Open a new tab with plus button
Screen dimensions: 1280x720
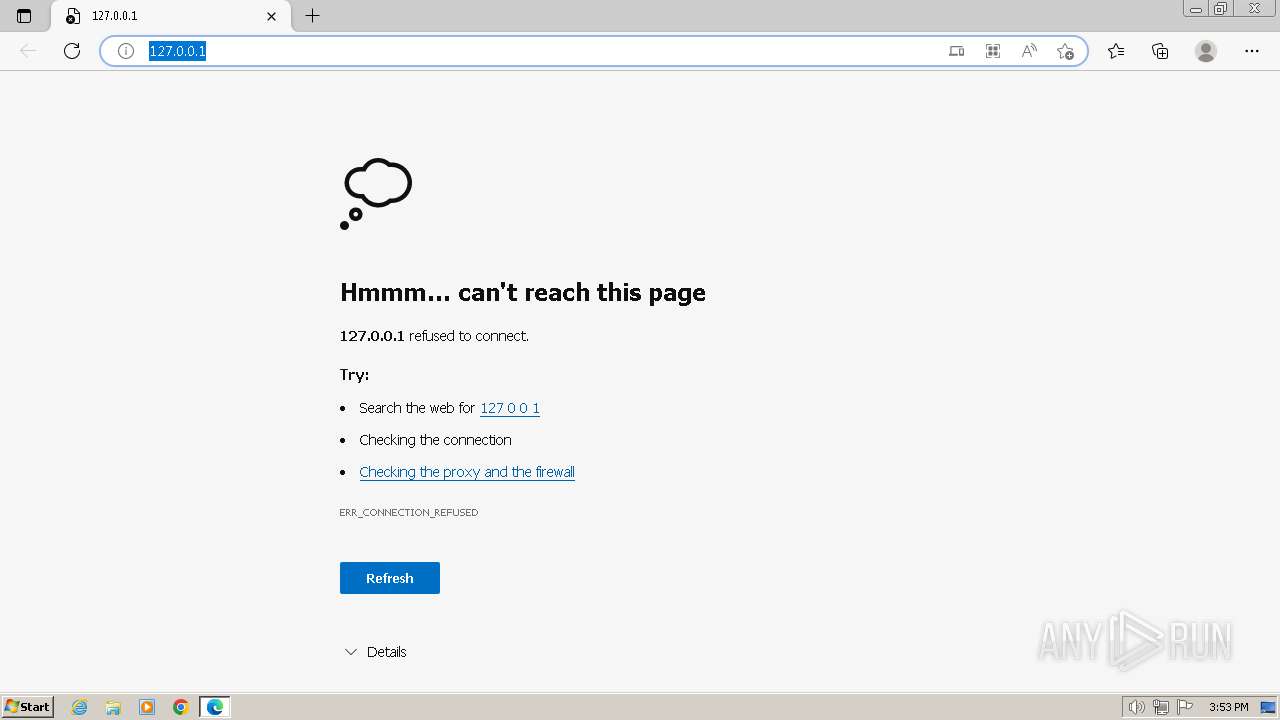(x=313, y=16)
